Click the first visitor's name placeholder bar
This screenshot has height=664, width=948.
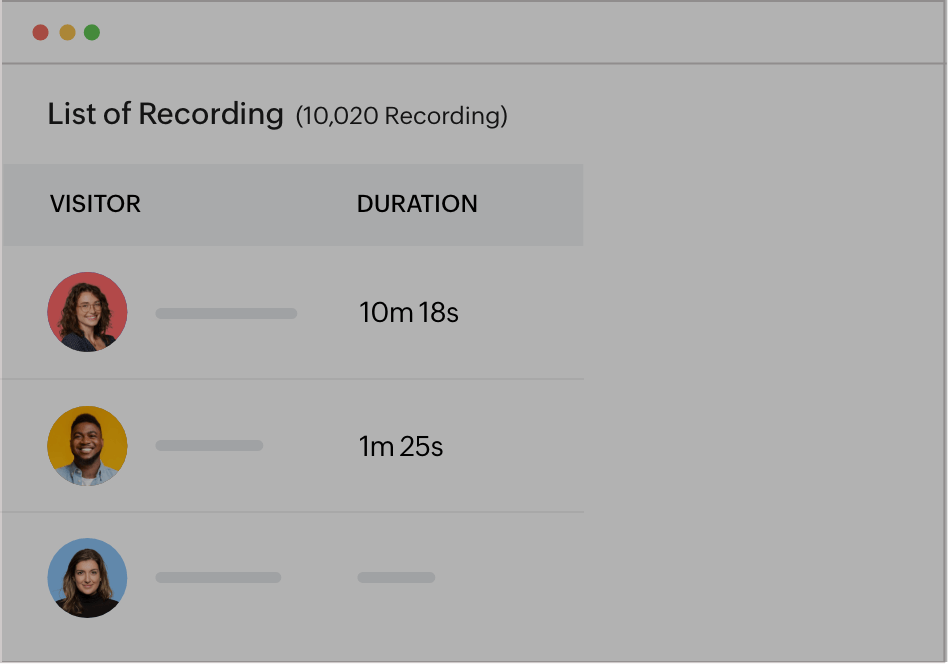[x=226, y=314]
